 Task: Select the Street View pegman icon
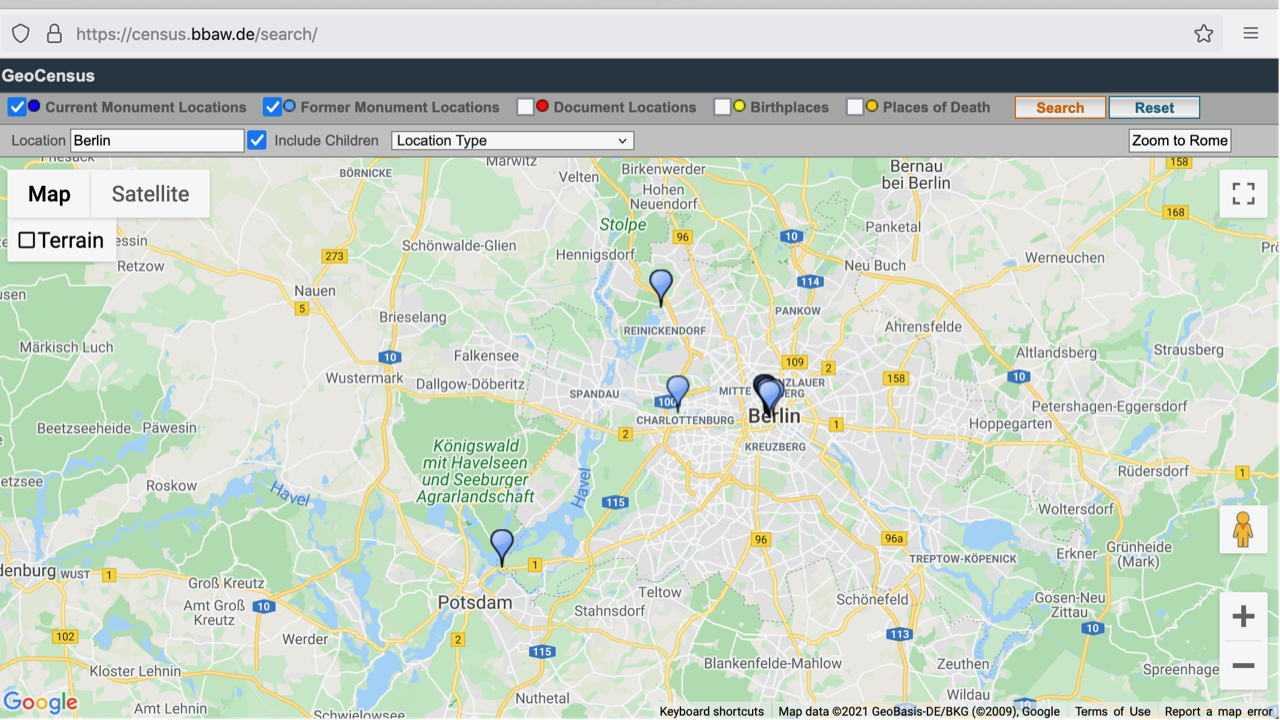coord(1243,529)
